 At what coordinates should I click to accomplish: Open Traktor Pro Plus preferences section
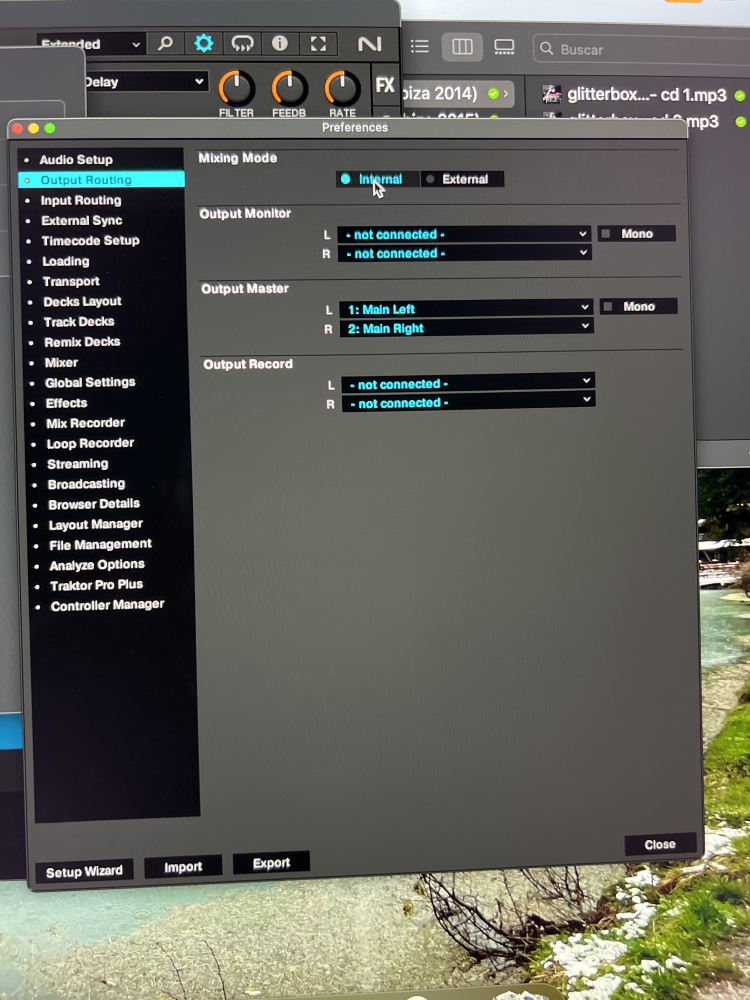pos(96,584)
